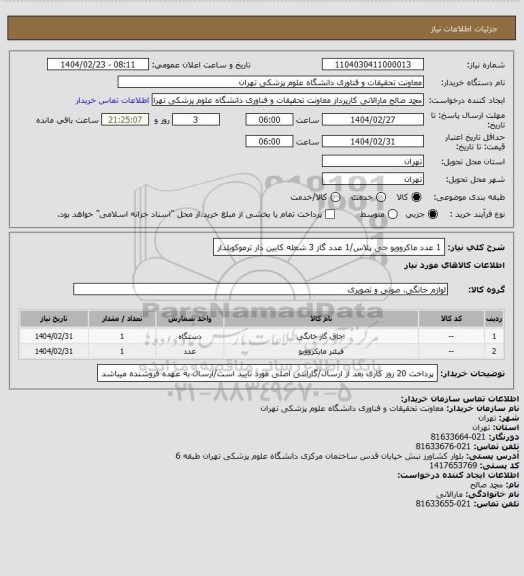Image resolution: width=524 pixels, height=576 pixels.
Task: Click the تاریخ نیاز column header
Action: click(54, 318)
